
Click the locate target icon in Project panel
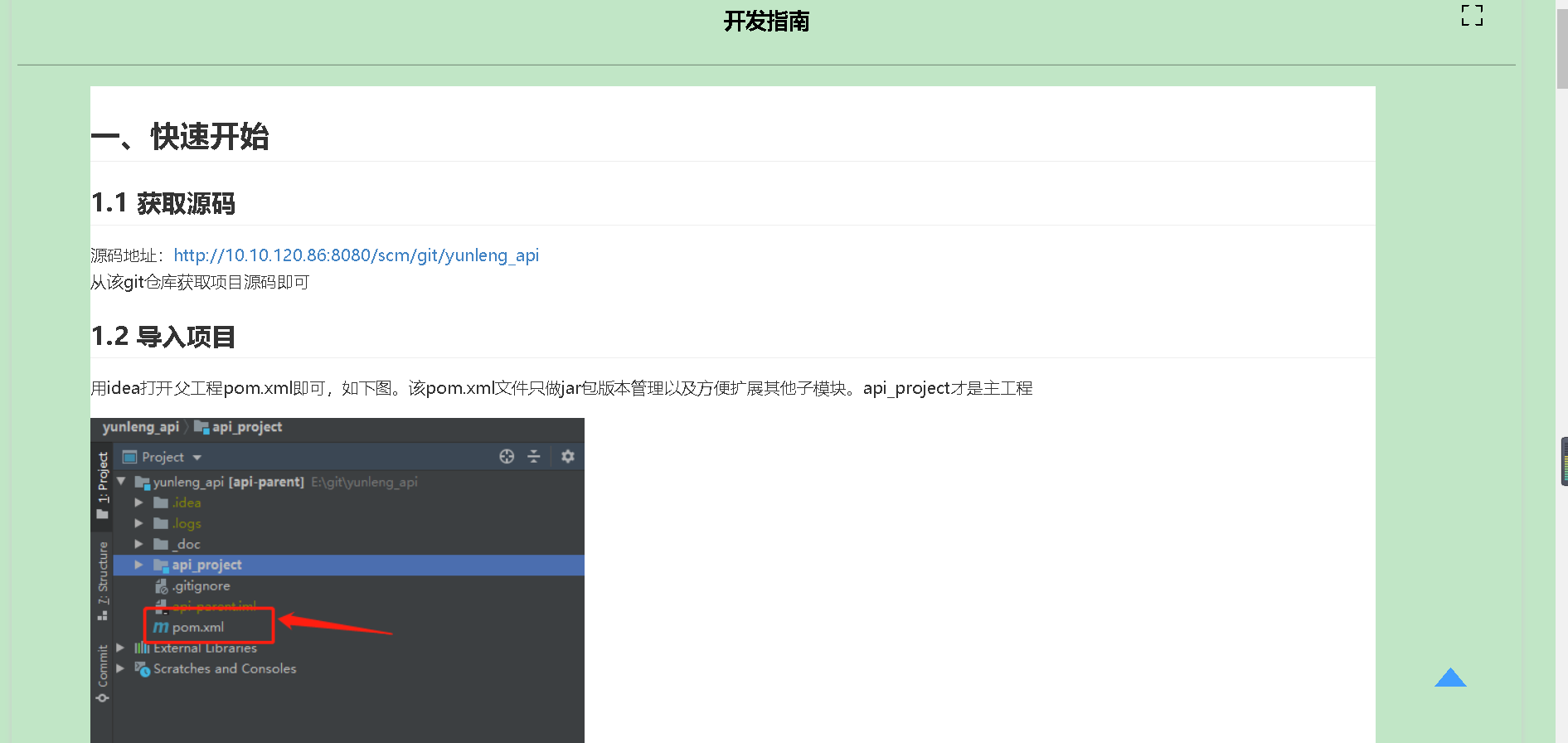(507, 456)
